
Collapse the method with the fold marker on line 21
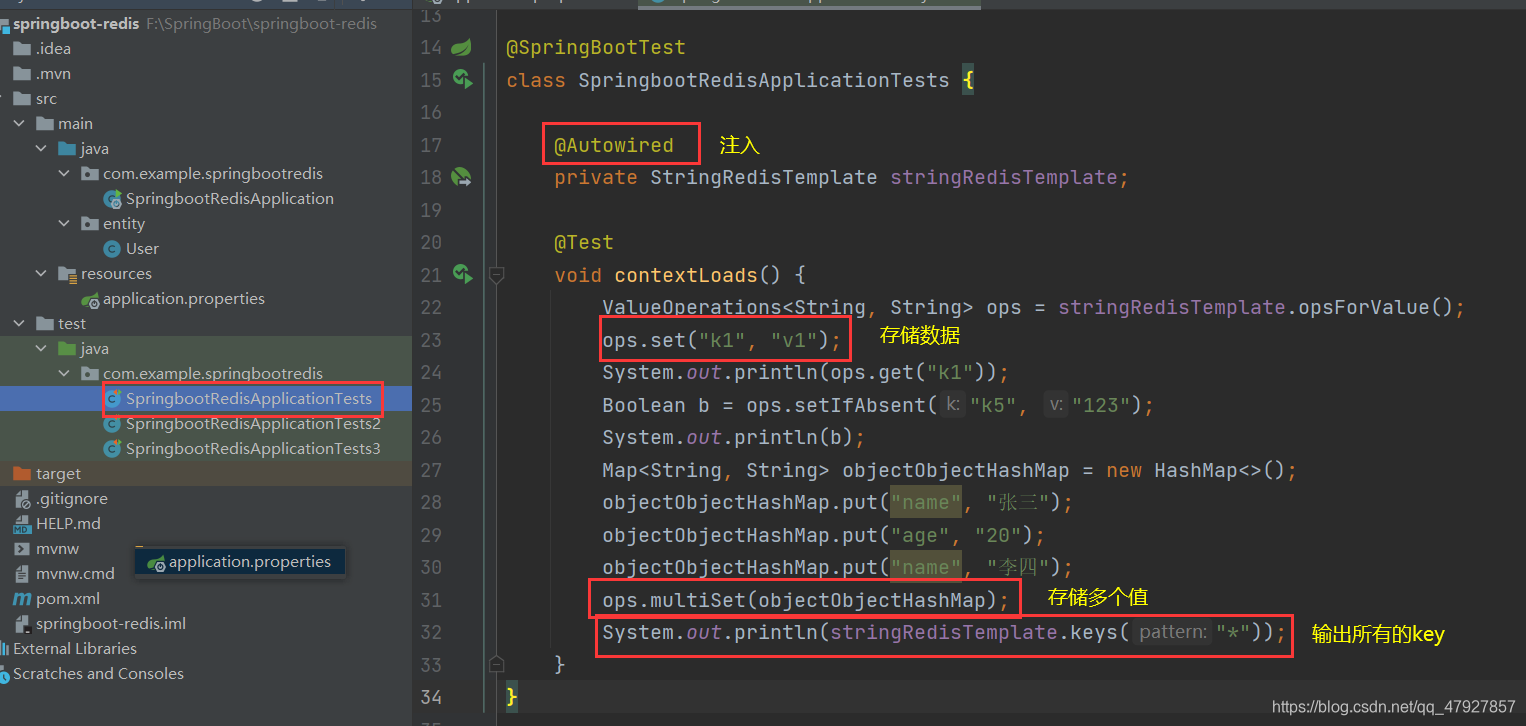[497, 274]
